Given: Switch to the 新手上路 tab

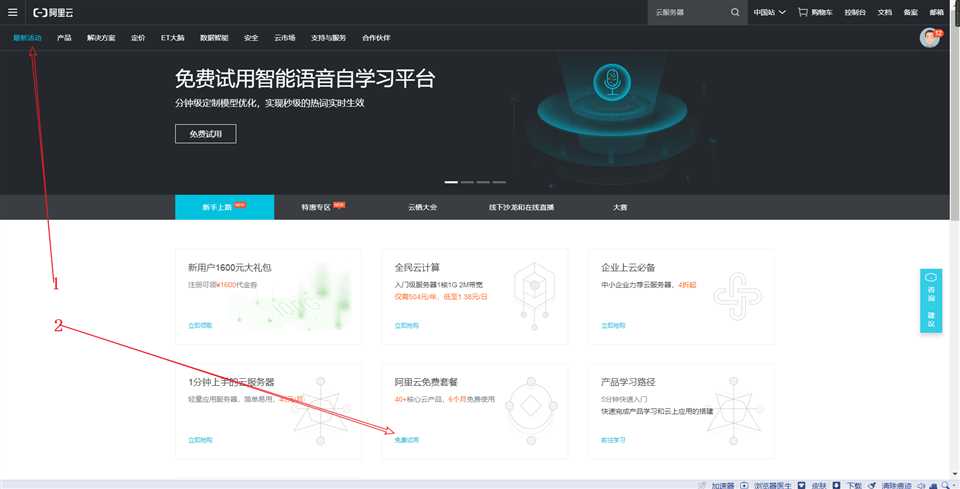Looking at the screenshot, I should click(225, 207).
